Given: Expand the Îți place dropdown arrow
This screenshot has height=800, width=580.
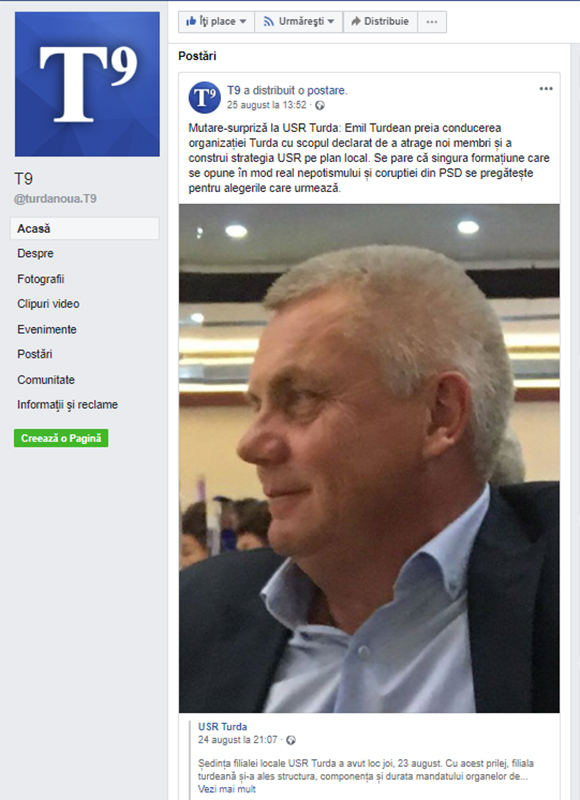Looking at the screenshot, I should coord(243,22).
